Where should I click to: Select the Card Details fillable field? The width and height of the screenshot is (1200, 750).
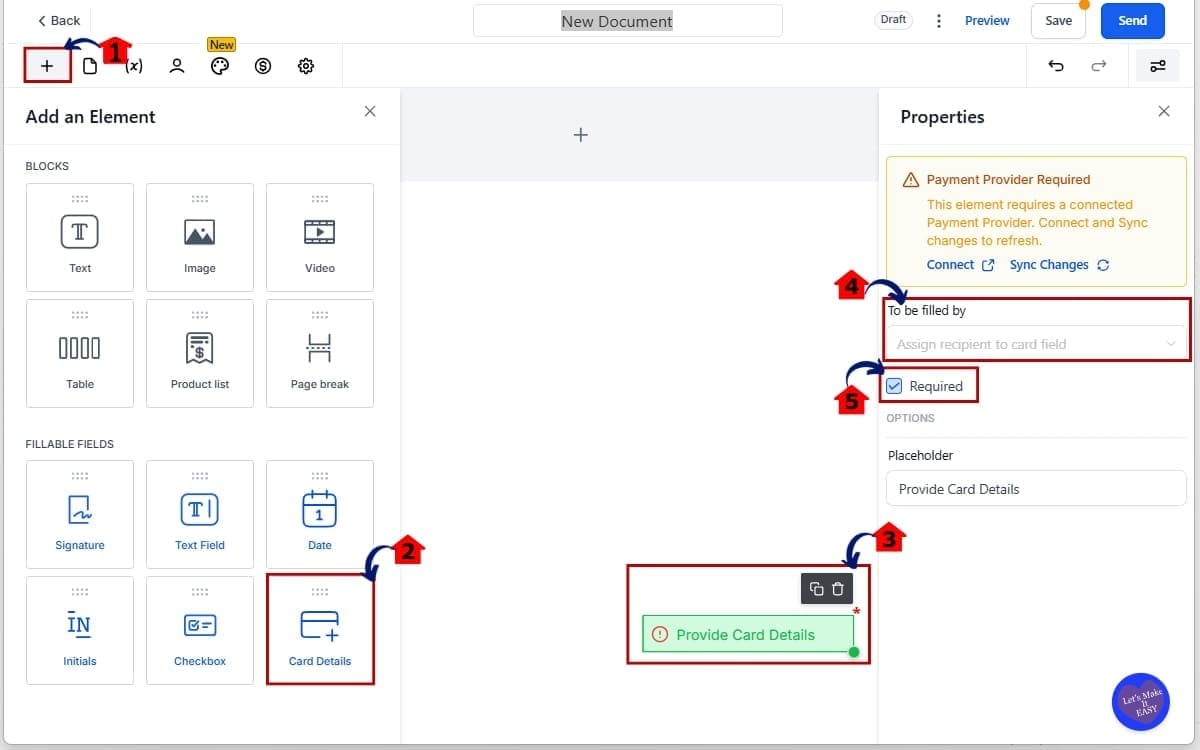320,630
